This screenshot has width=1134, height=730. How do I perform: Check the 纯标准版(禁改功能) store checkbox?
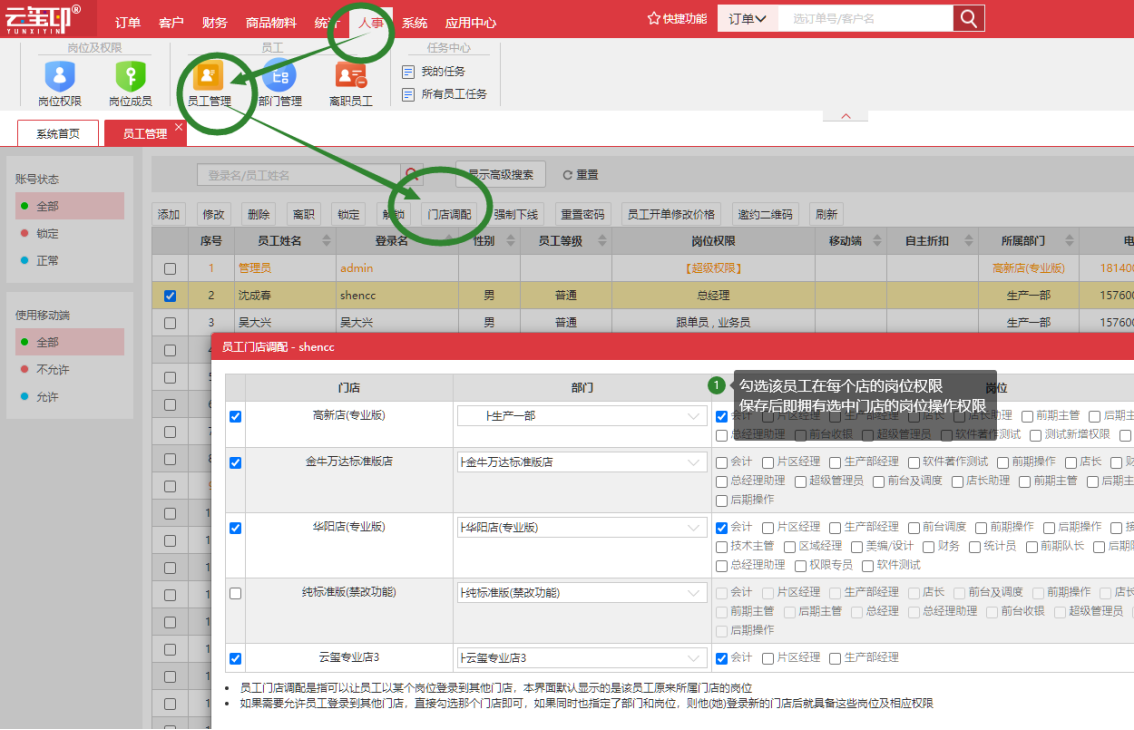pyautogui.click(x=235, y=593)
